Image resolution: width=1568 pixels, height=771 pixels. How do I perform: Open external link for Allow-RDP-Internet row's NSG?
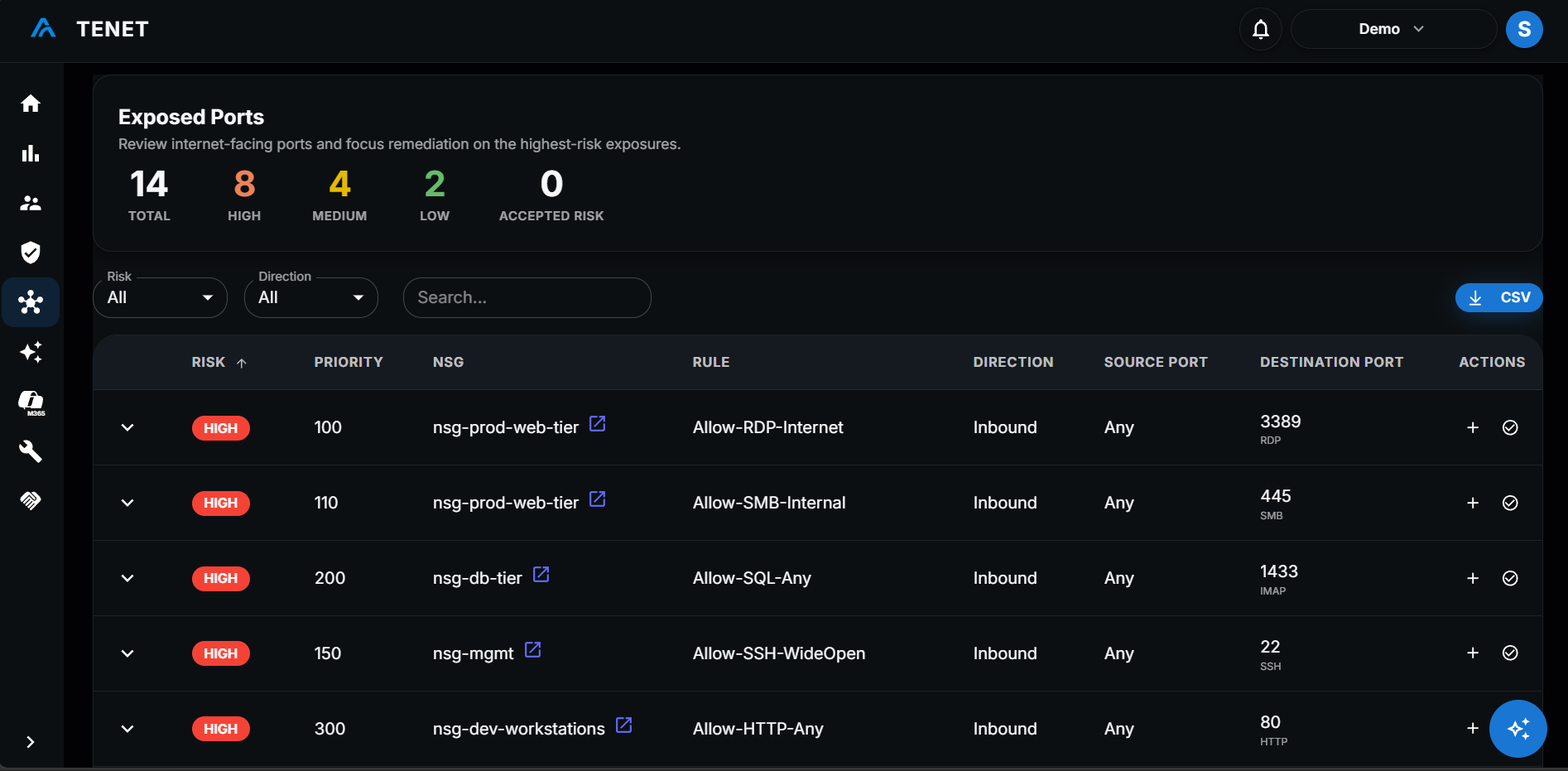[x=598, y=424]
